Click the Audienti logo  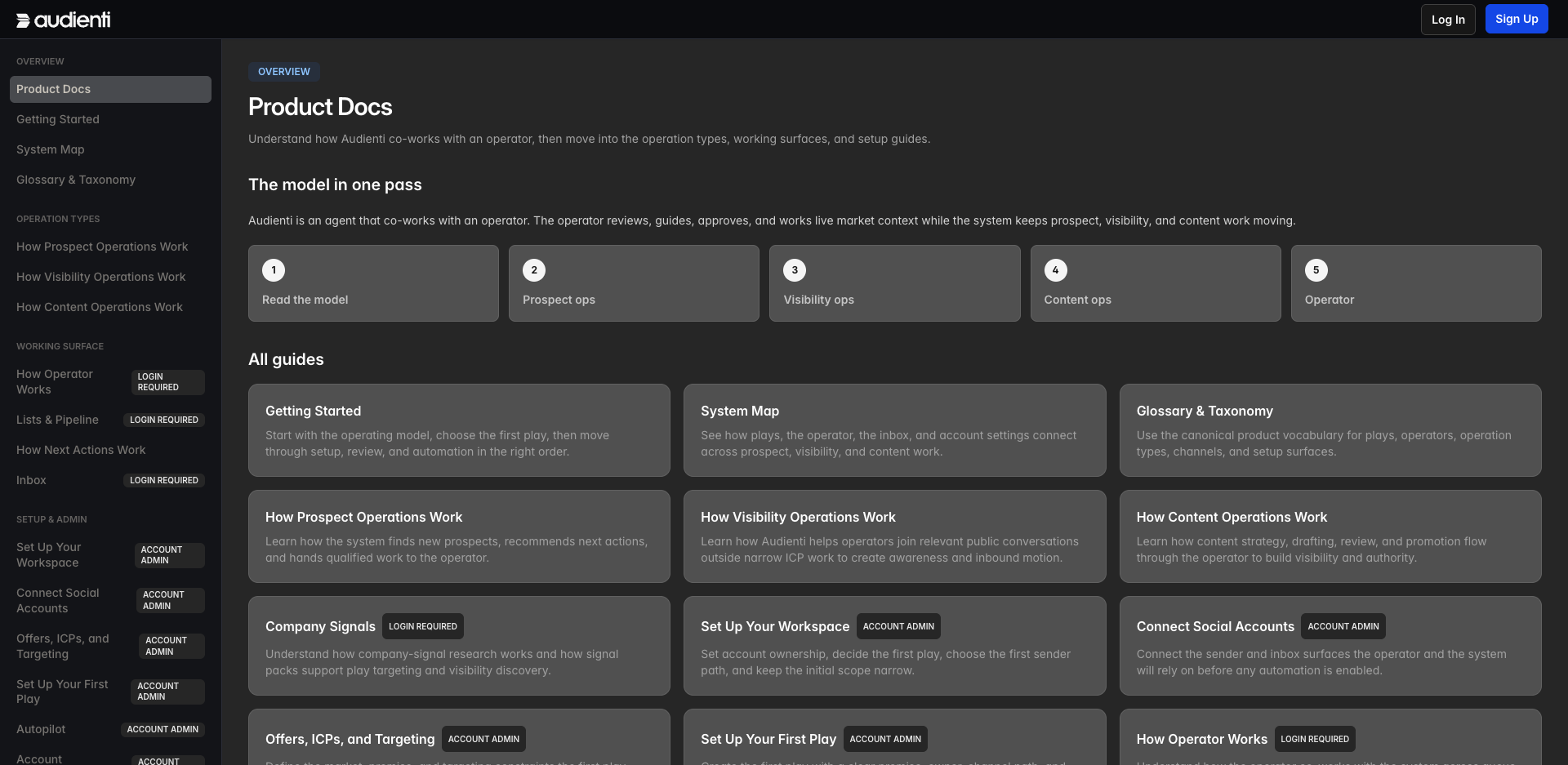pyautogui.click(x=63, y=20)
